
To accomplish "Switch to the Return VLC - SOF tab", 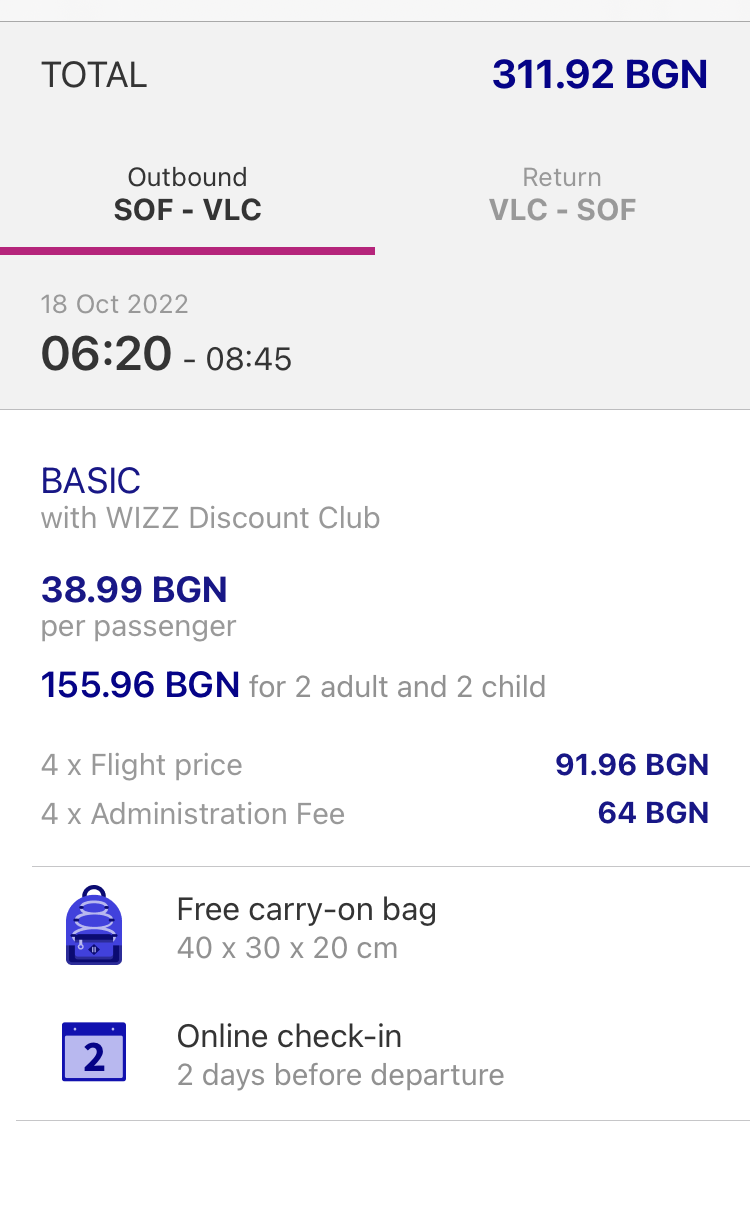I will click(x=562, y=194).
